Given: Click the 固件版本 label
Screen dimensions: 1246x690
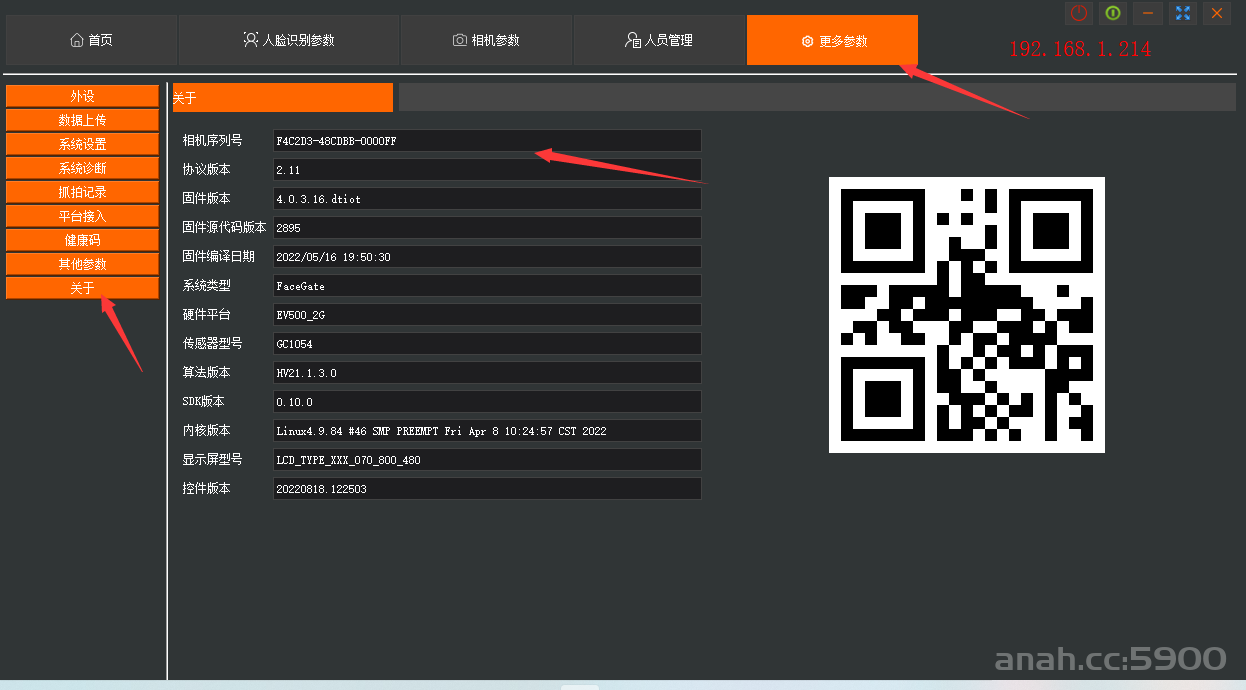Looking at the screenshot, I should click(x=206, y=198).
